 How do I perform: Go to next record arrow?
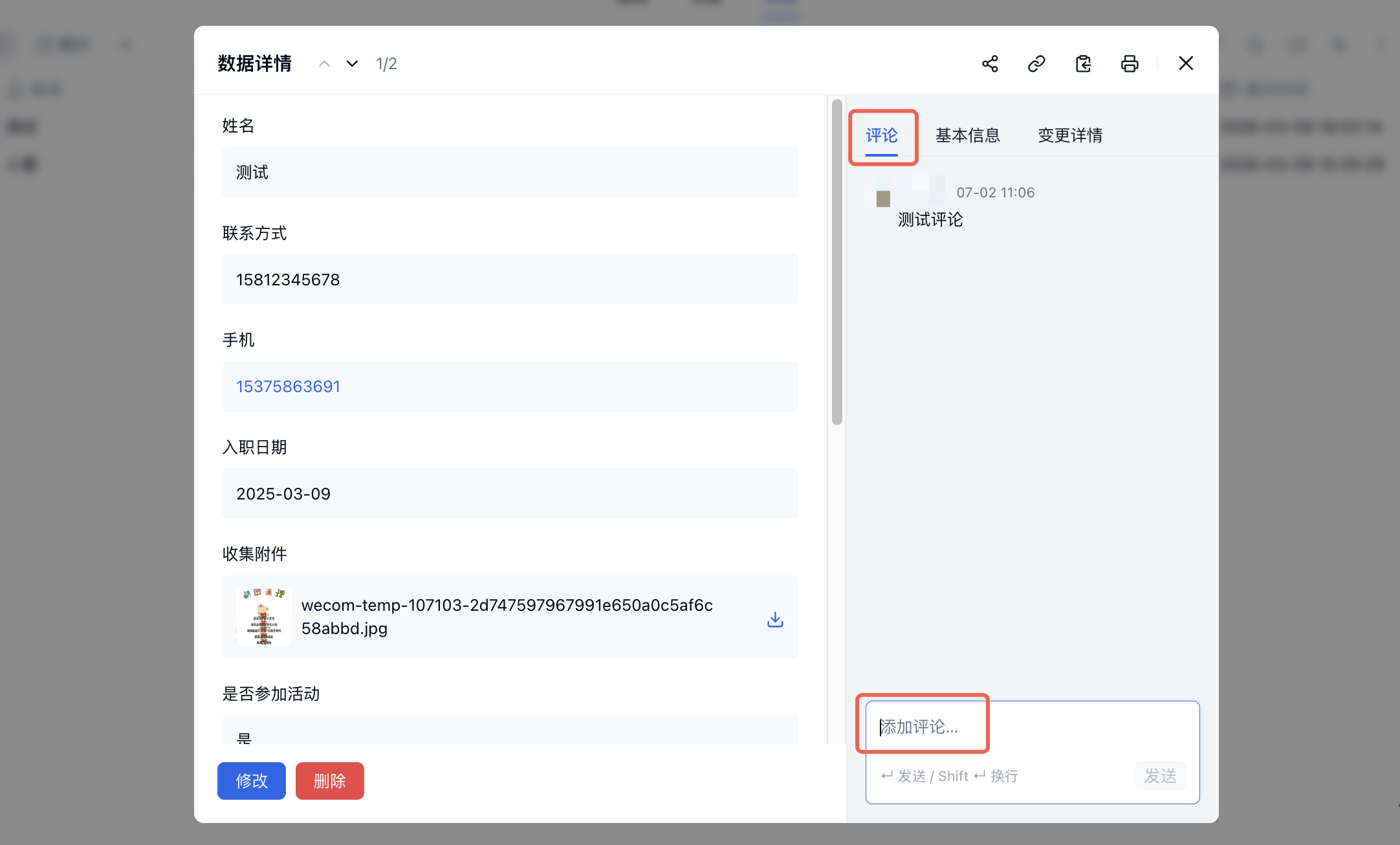(x=352, y=63)
